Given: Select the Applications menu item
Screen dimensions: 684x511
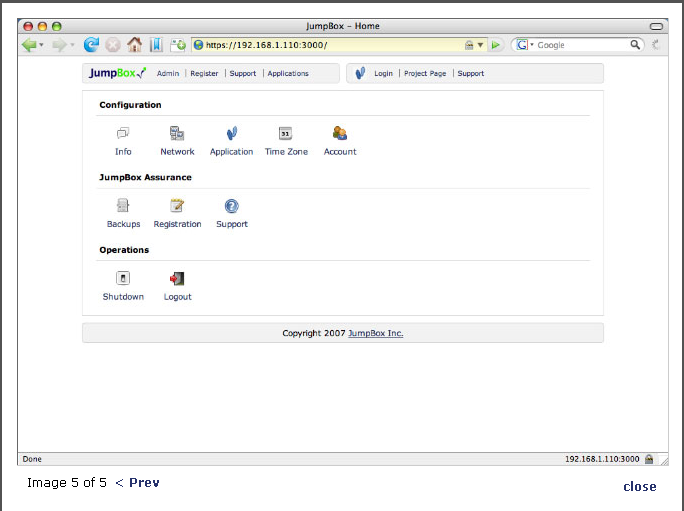Looking at the screenshot, I should [288, 73].
